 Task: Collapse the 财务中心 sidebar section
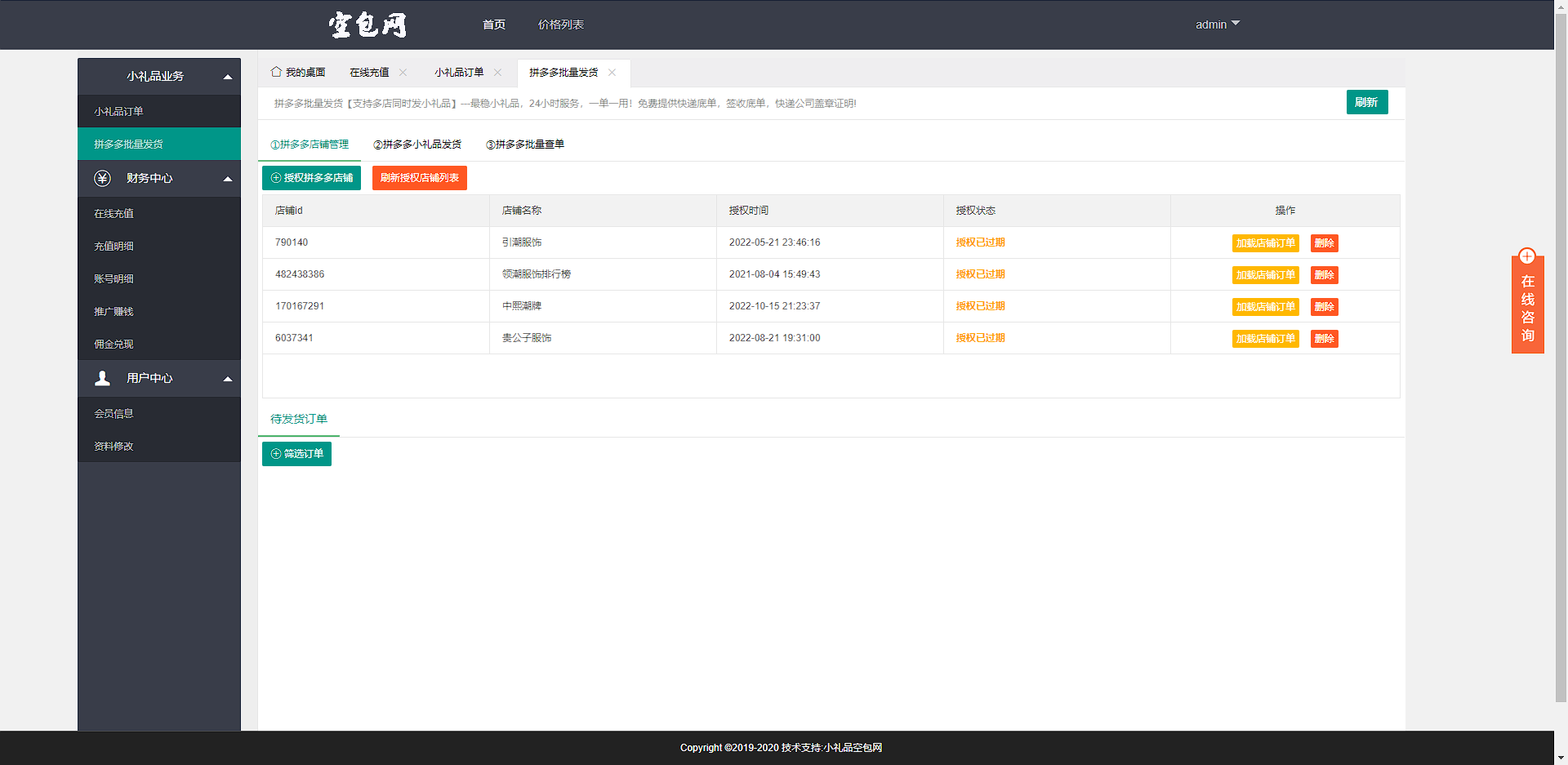[x=228, y=179]
